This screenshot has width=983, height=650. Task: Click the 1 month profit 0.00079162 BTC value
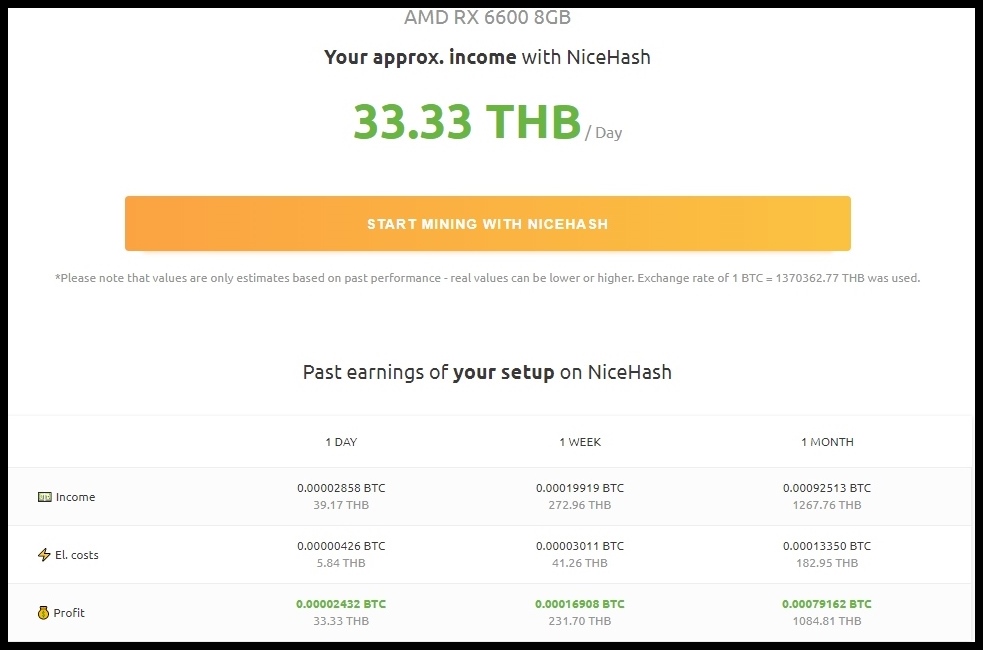(x=827, y=604)
